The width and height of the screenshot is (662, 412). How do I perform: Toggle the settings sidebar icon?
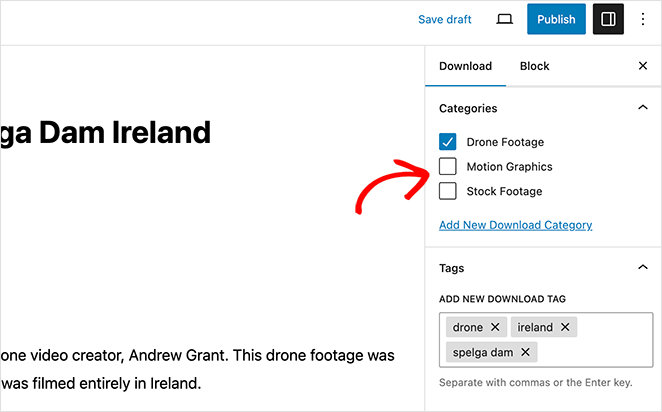click(608, 19)
